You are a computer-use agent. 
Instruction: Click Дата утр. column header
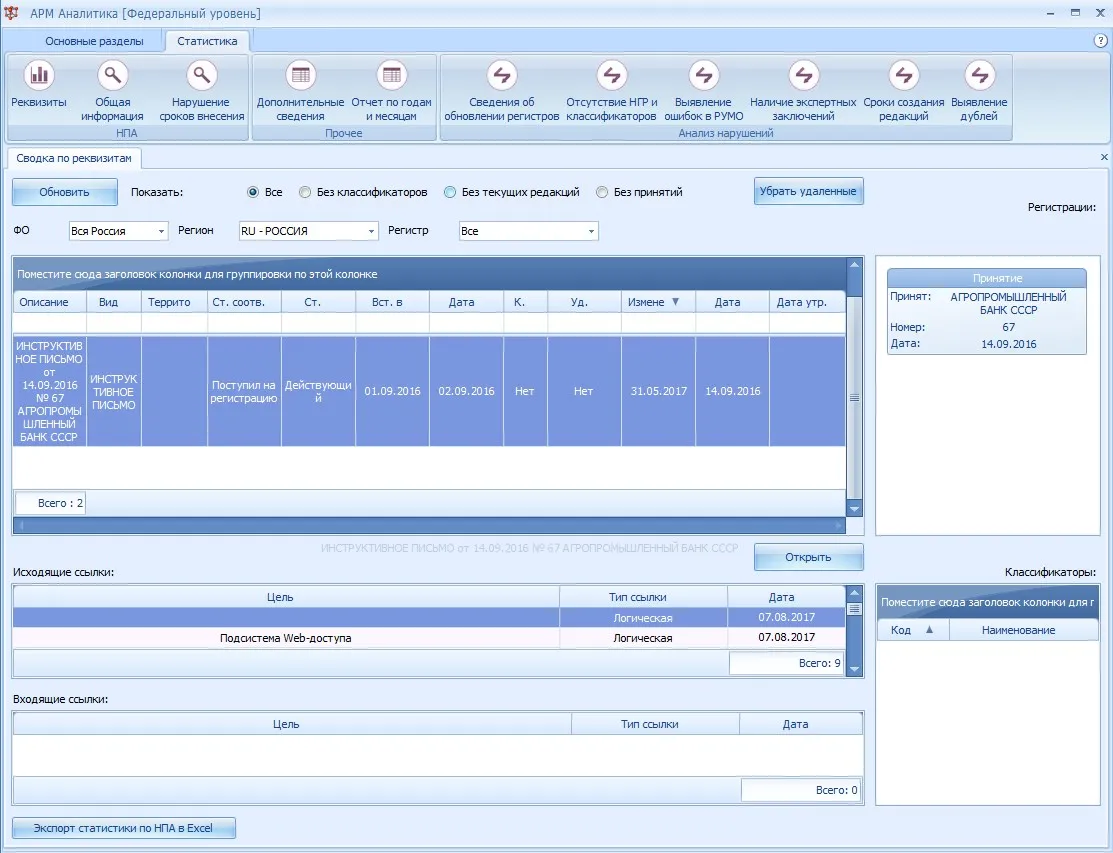pos(807,302)
